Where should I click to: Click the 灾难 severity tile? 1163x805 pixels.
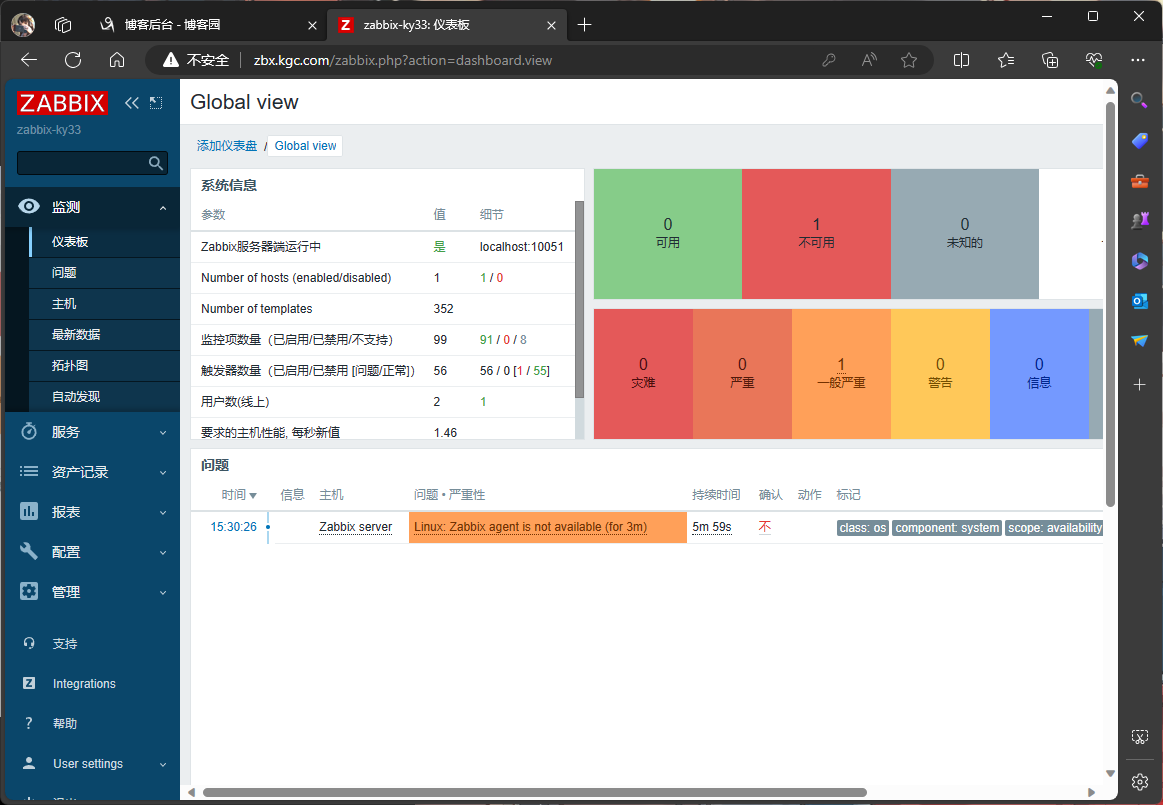click(643, 374)
